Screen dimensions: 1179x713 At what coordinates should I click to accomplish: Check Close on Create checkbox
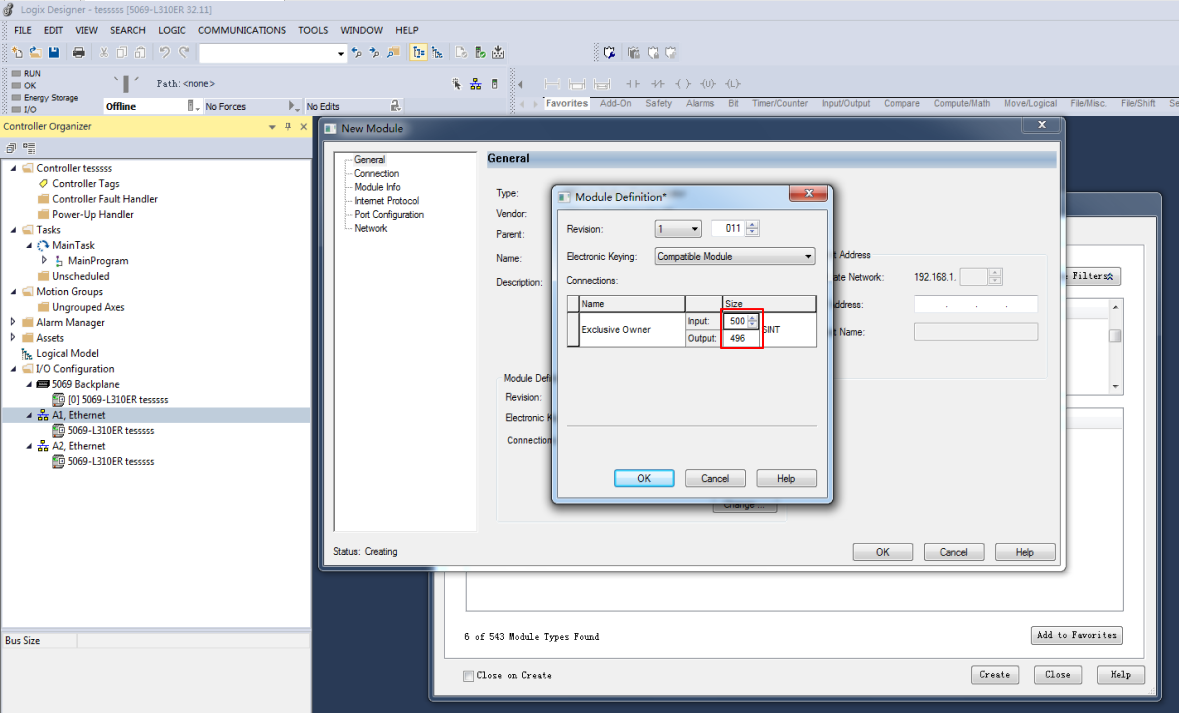(468, 675)
